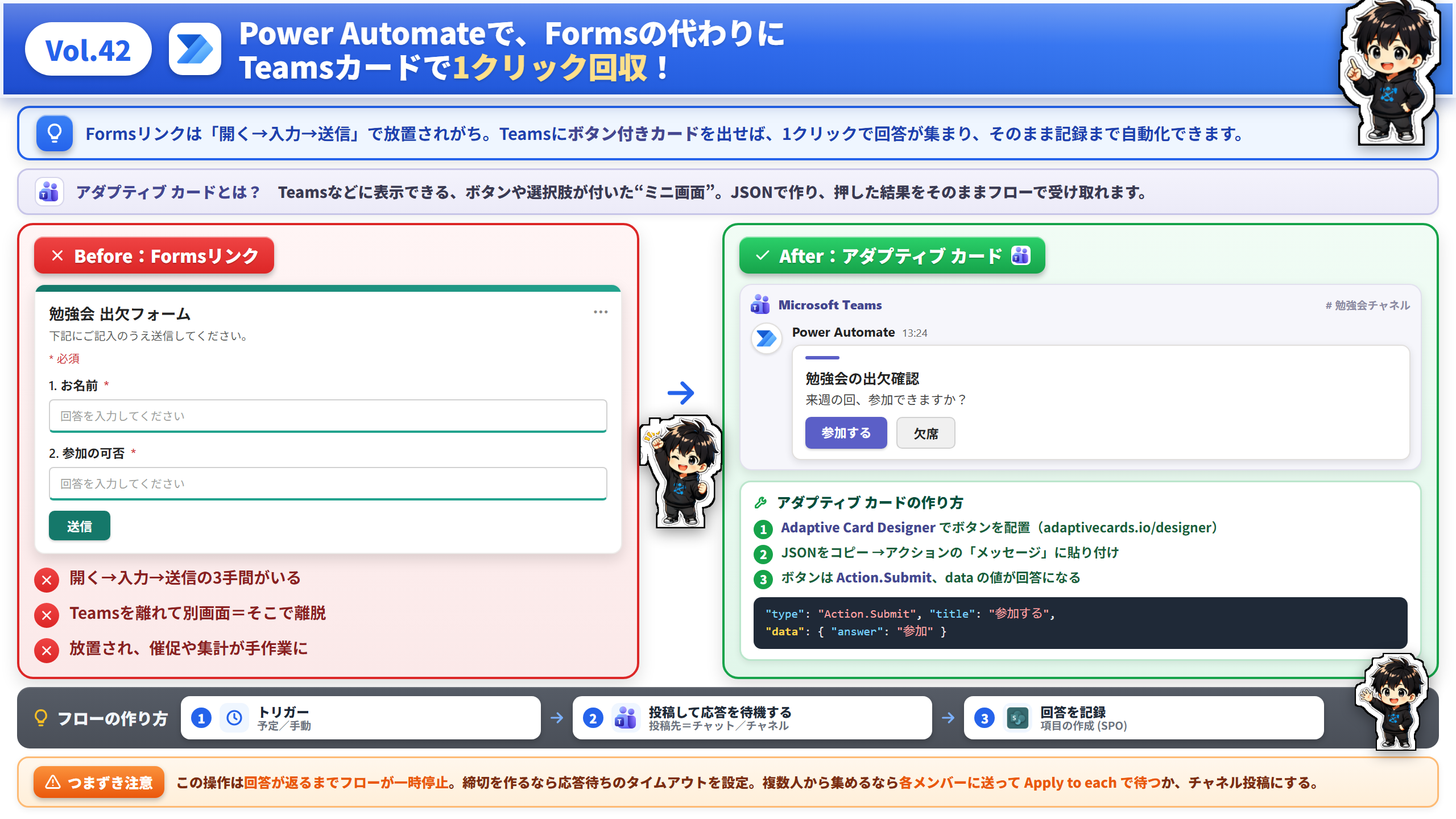
Task: Click the Teams icon in After label
Action: [x=1020, y=255]
